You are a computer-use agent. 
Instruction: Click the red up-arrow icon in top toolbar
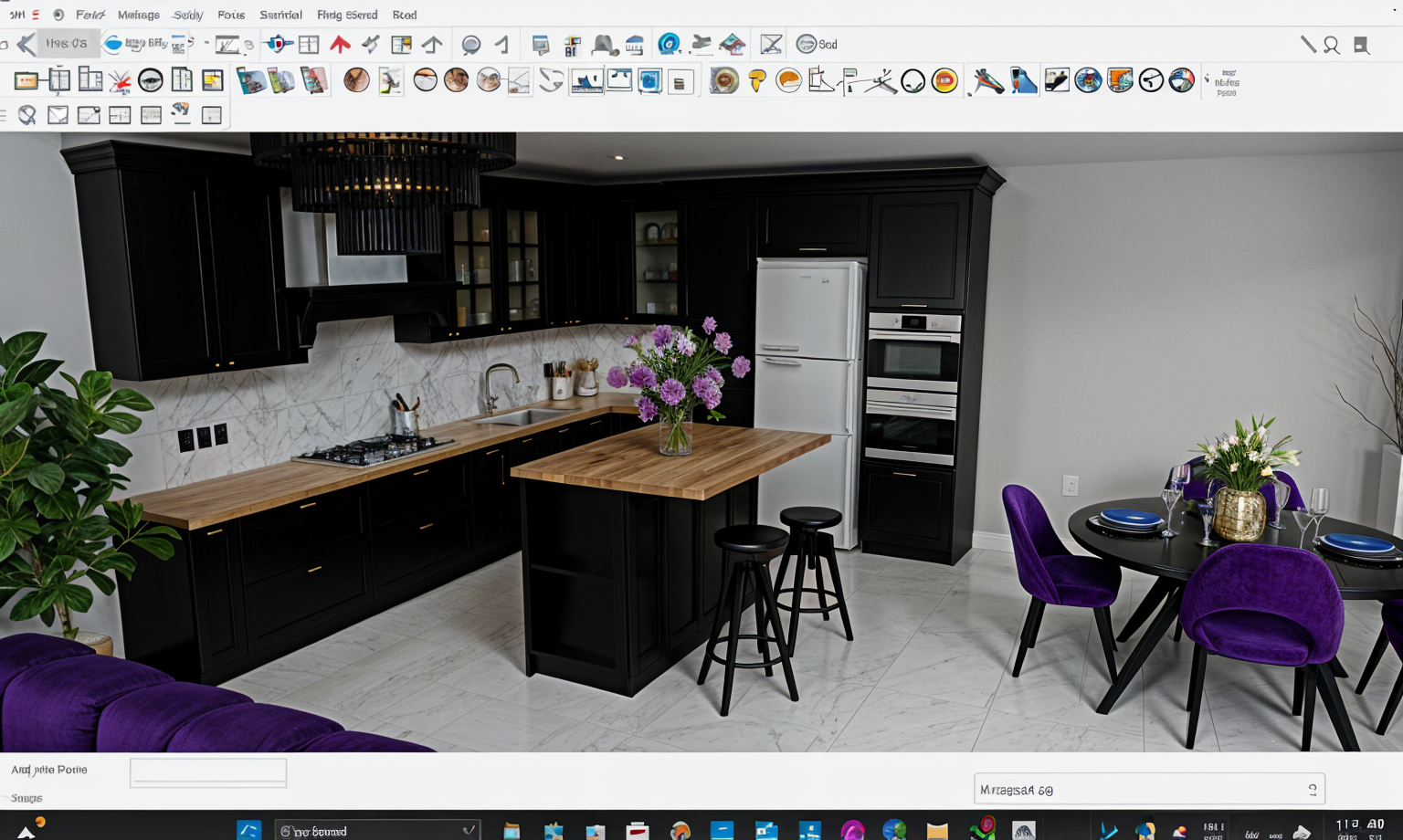click(x=340, y=44)
